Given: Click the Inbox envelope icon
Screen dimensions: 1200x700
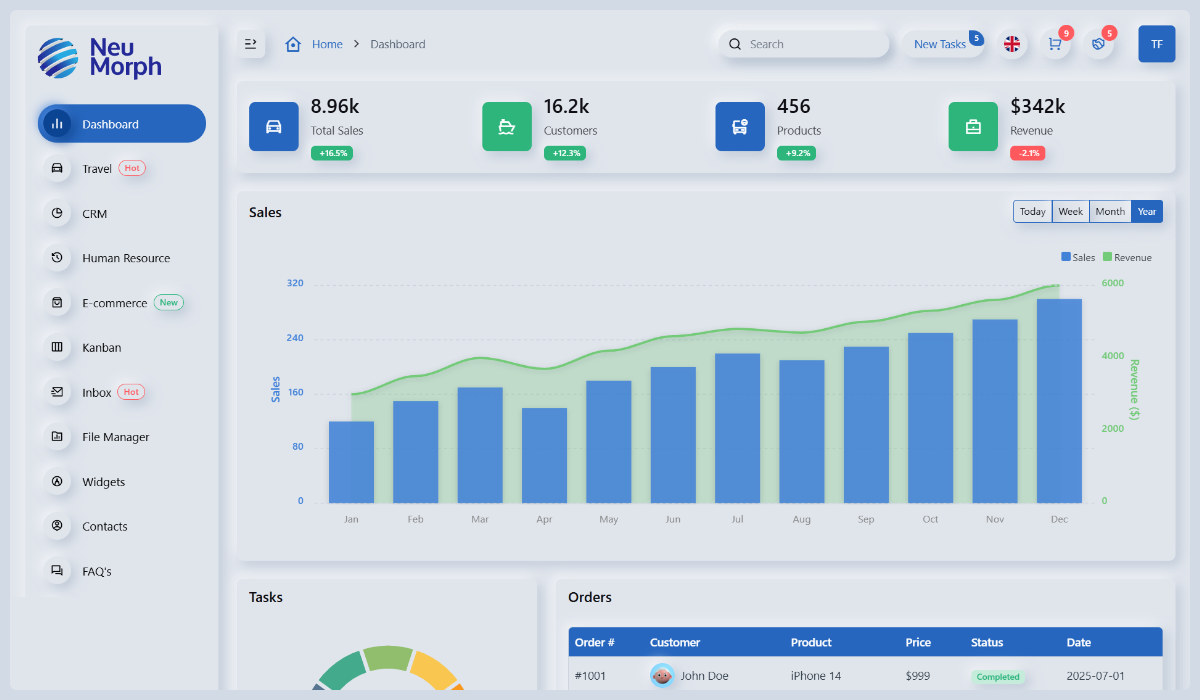Looking at the screenshot, I should (x=57, y=391).
